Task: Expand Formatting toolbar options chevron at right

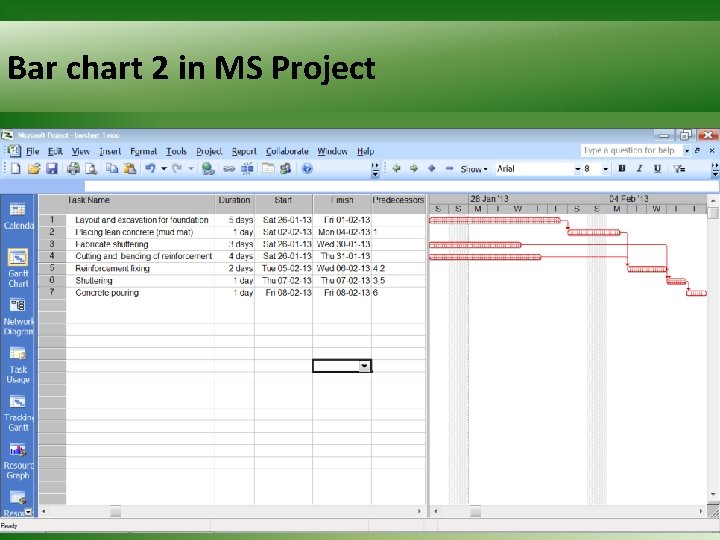Action: click(x=715, y=169)
